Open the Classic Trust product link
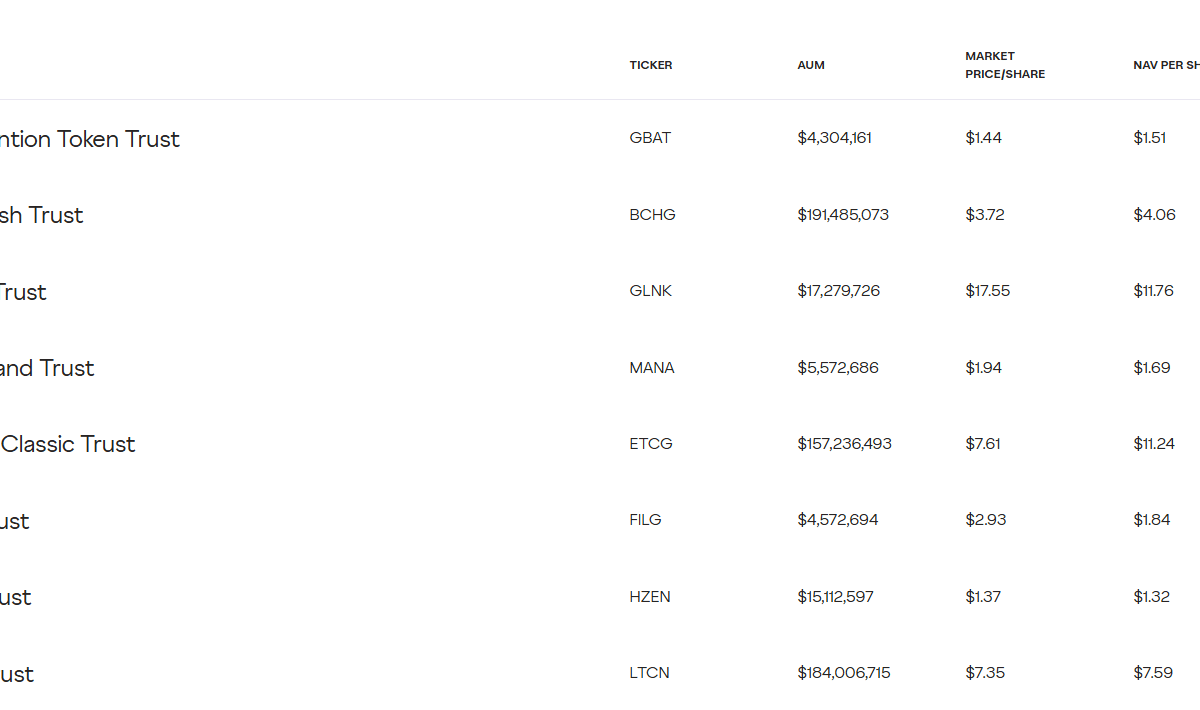 pos(68,444)
